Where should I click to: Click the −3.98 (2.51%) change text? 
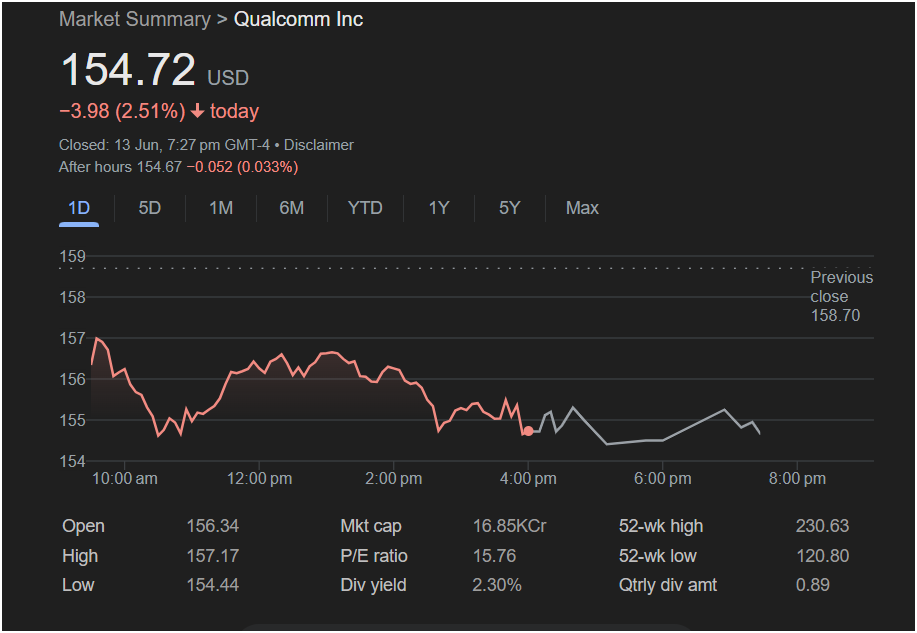122,111
